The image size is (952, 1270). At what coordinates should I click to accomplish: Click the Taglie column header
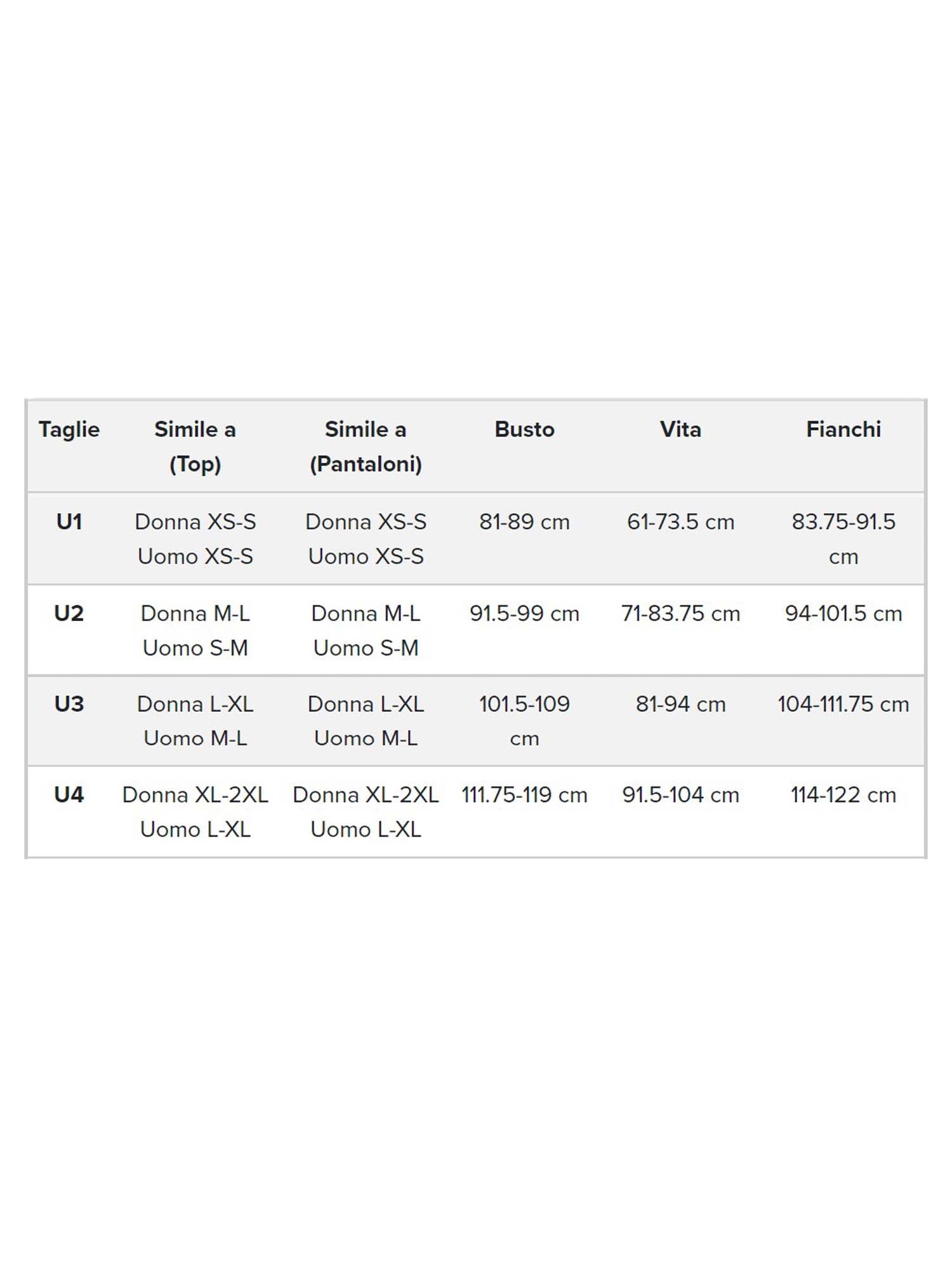pos(69,430)
